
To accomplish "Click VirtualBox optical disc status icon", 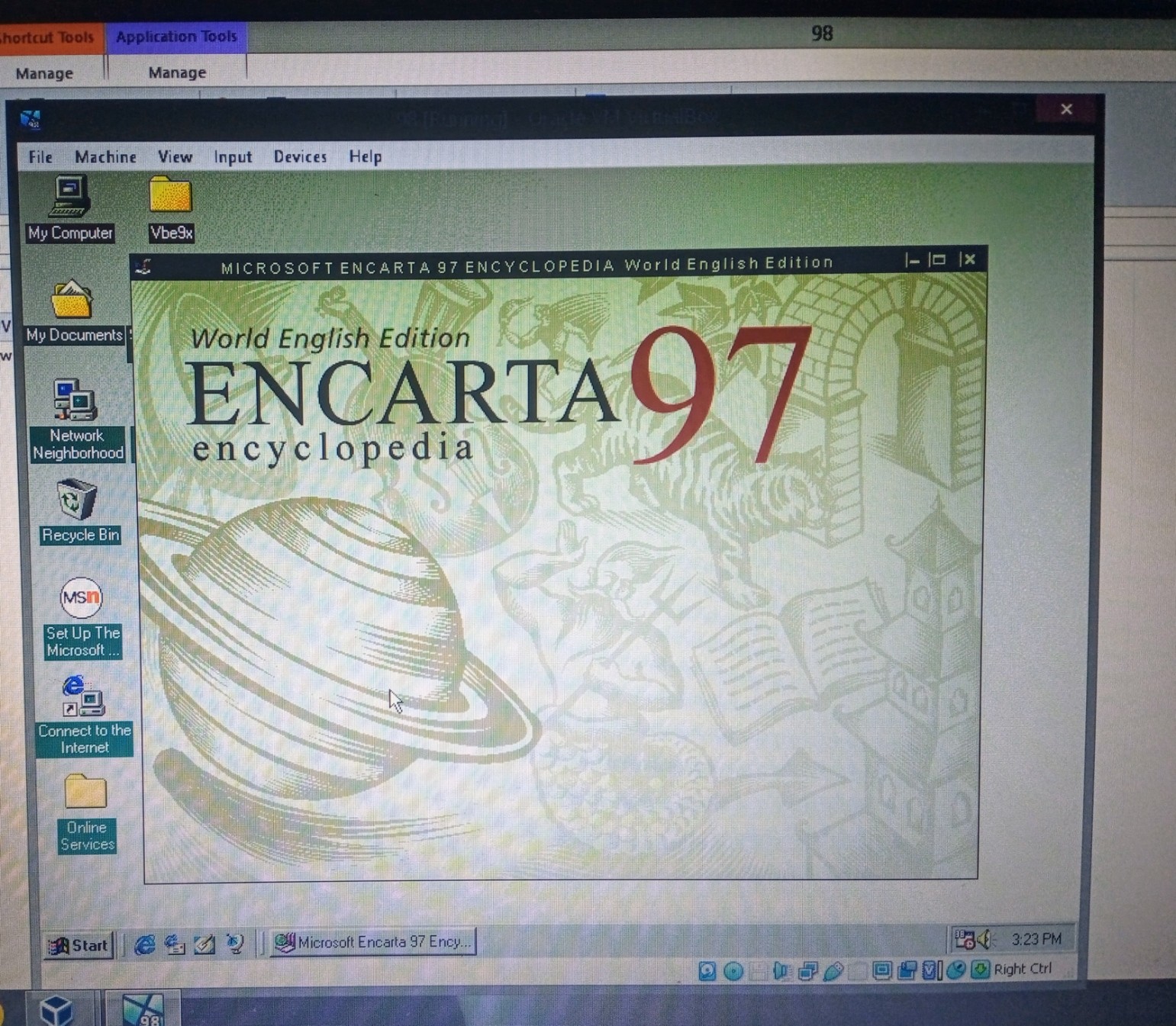I will point(733,970).
